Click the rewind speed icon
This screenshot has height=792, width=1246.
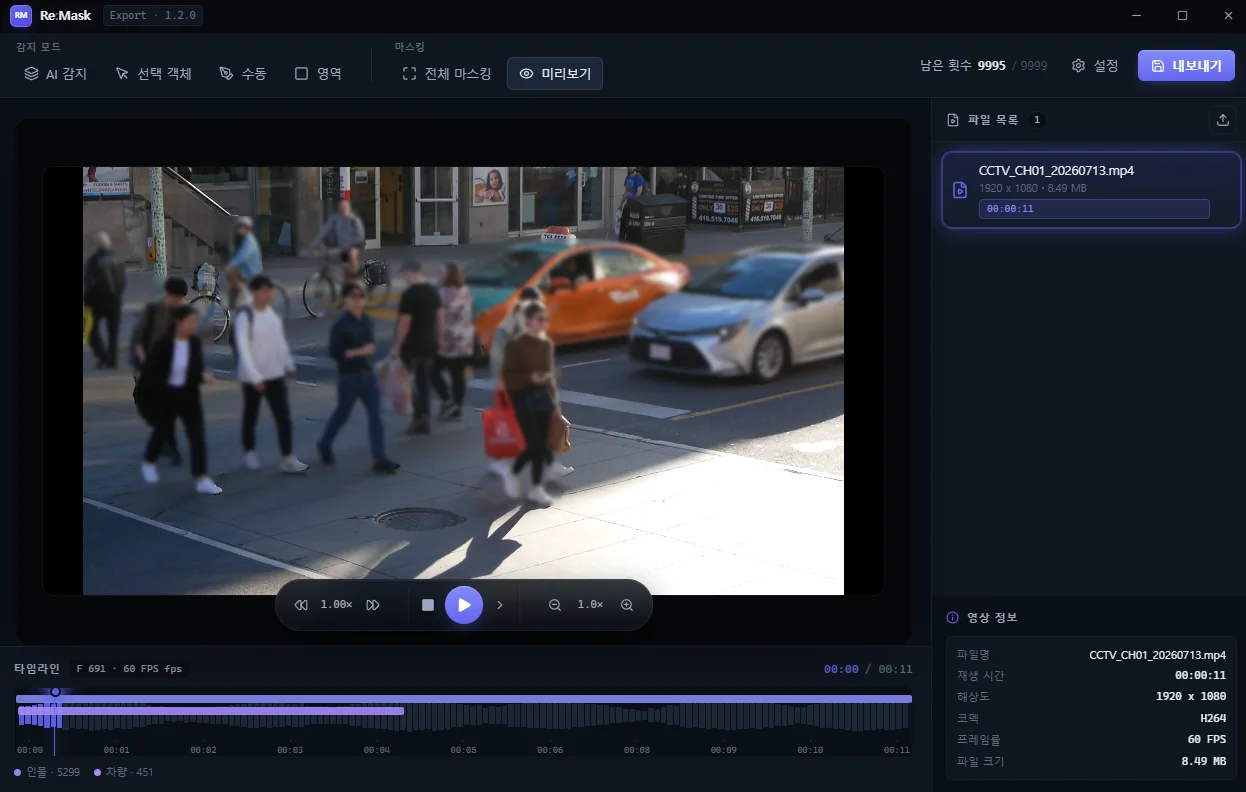tap(301, 605)
